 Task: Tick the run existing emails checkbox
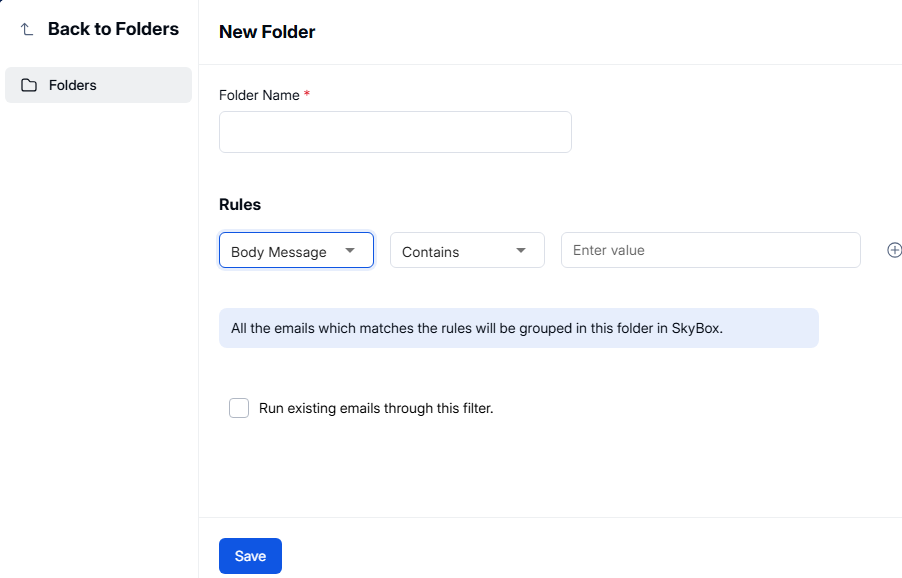coord(239,408)
